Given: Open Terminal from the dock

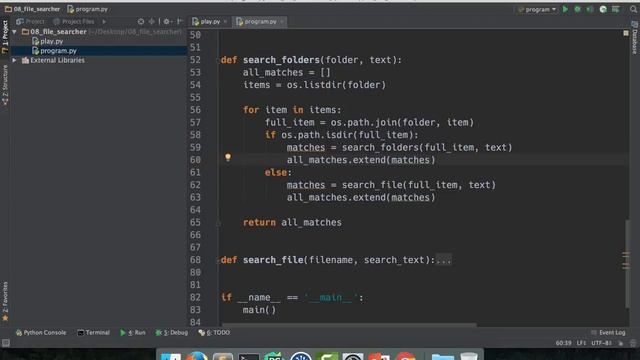Looking at the screenshot, I should click(x=249, y=356).
